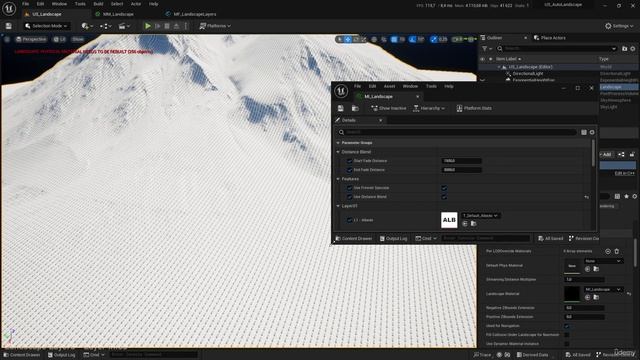Open the Build menu in main editor
The image size is (640, 360).
[x=98, y=4]
